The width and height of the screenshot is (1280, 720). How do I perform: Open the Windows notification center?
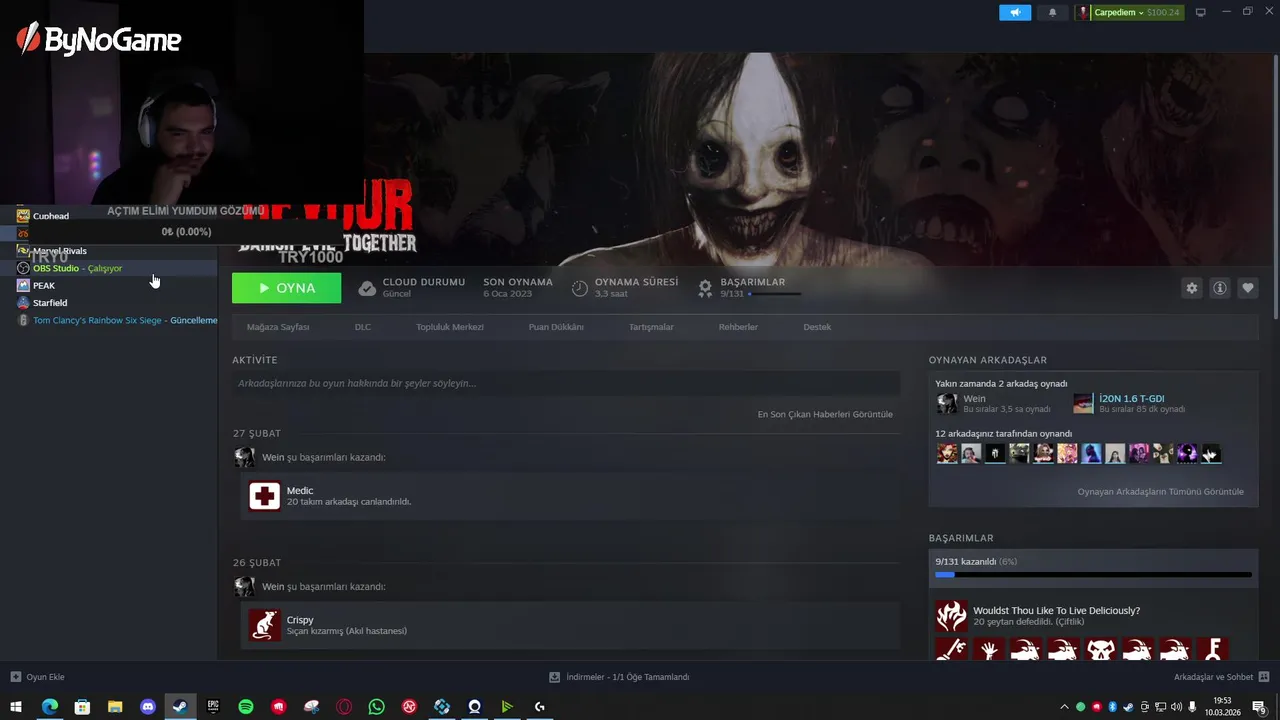click(x=1260, y=707)
